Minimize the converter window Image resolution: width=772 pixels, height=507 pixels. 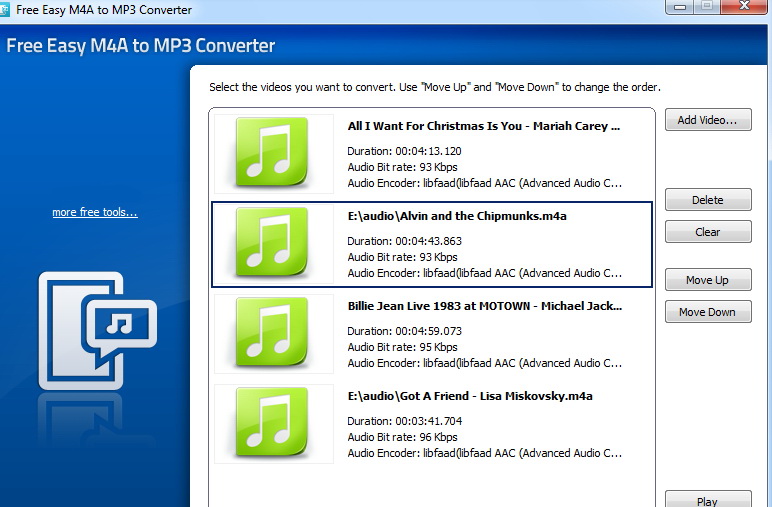pyautogui.click(x=680, y=7)
